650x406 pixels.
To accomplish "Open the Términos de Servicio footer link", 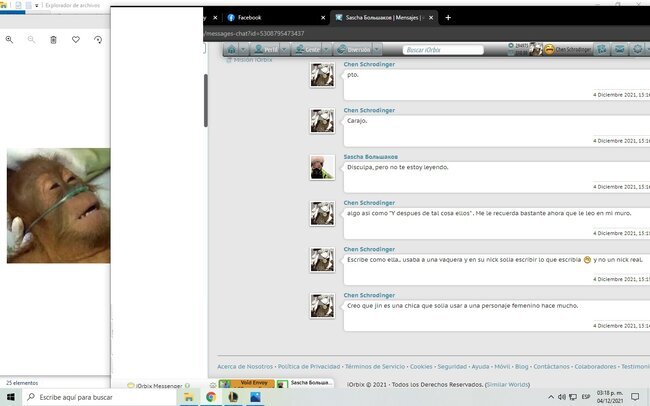I will coord(375,367).
